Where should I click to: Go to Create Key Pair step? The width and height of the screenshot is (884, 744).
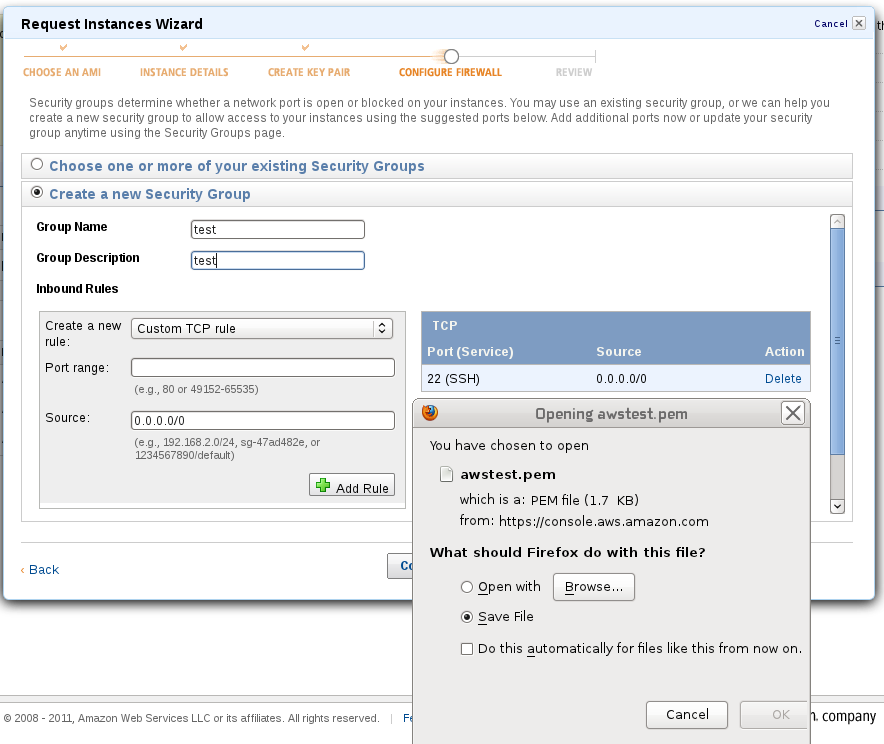309,72
